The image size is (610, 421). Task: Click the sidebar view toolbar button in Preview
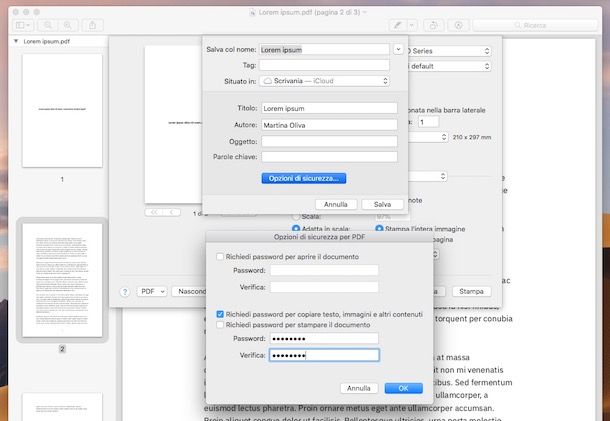coord(23,25)
